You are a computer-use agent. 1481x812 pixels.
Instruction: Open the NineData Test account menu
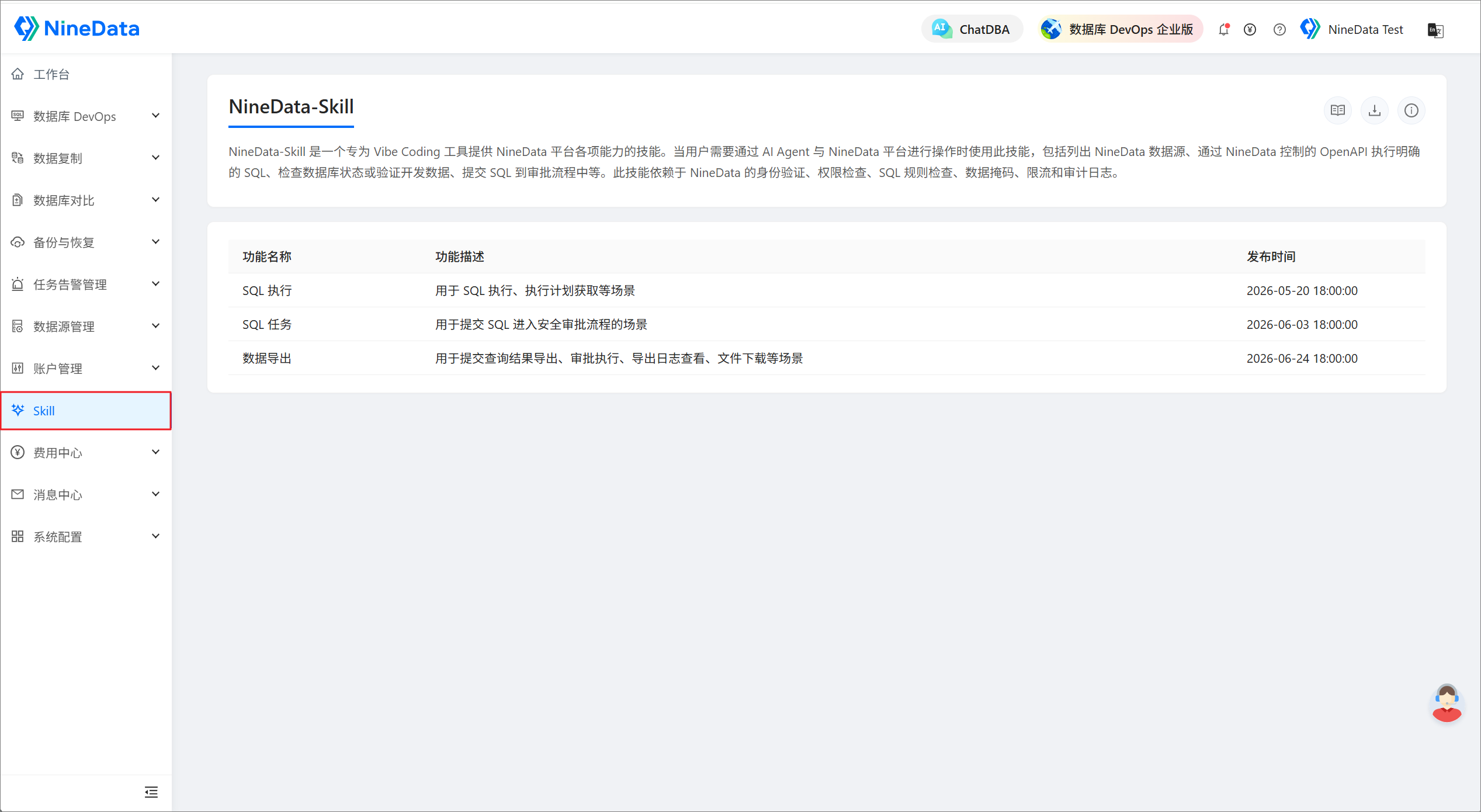point(1352,29)
